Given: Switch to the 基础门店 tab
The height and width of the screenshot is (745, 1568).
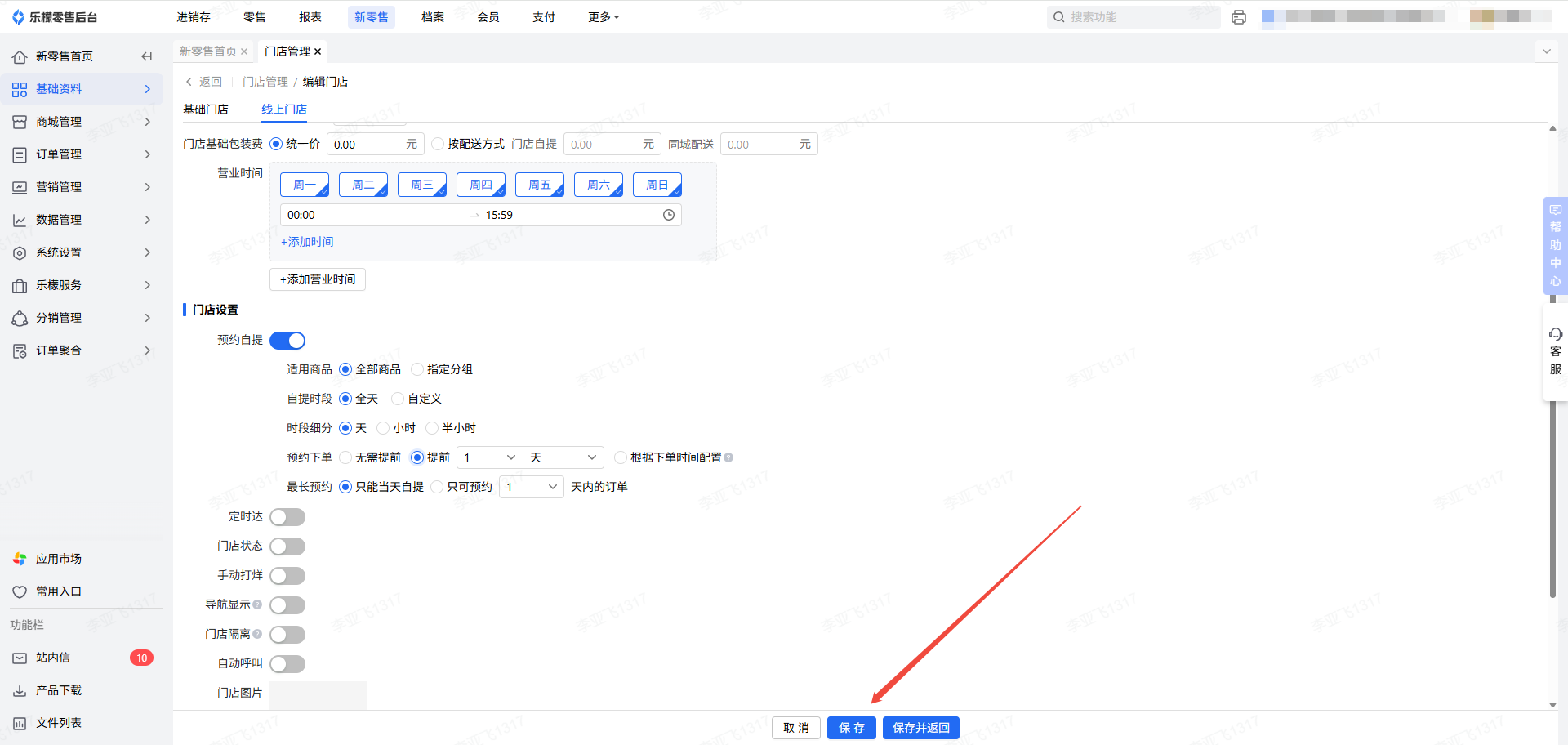Looking at the screenshot, I should click(x=206, y=109).
